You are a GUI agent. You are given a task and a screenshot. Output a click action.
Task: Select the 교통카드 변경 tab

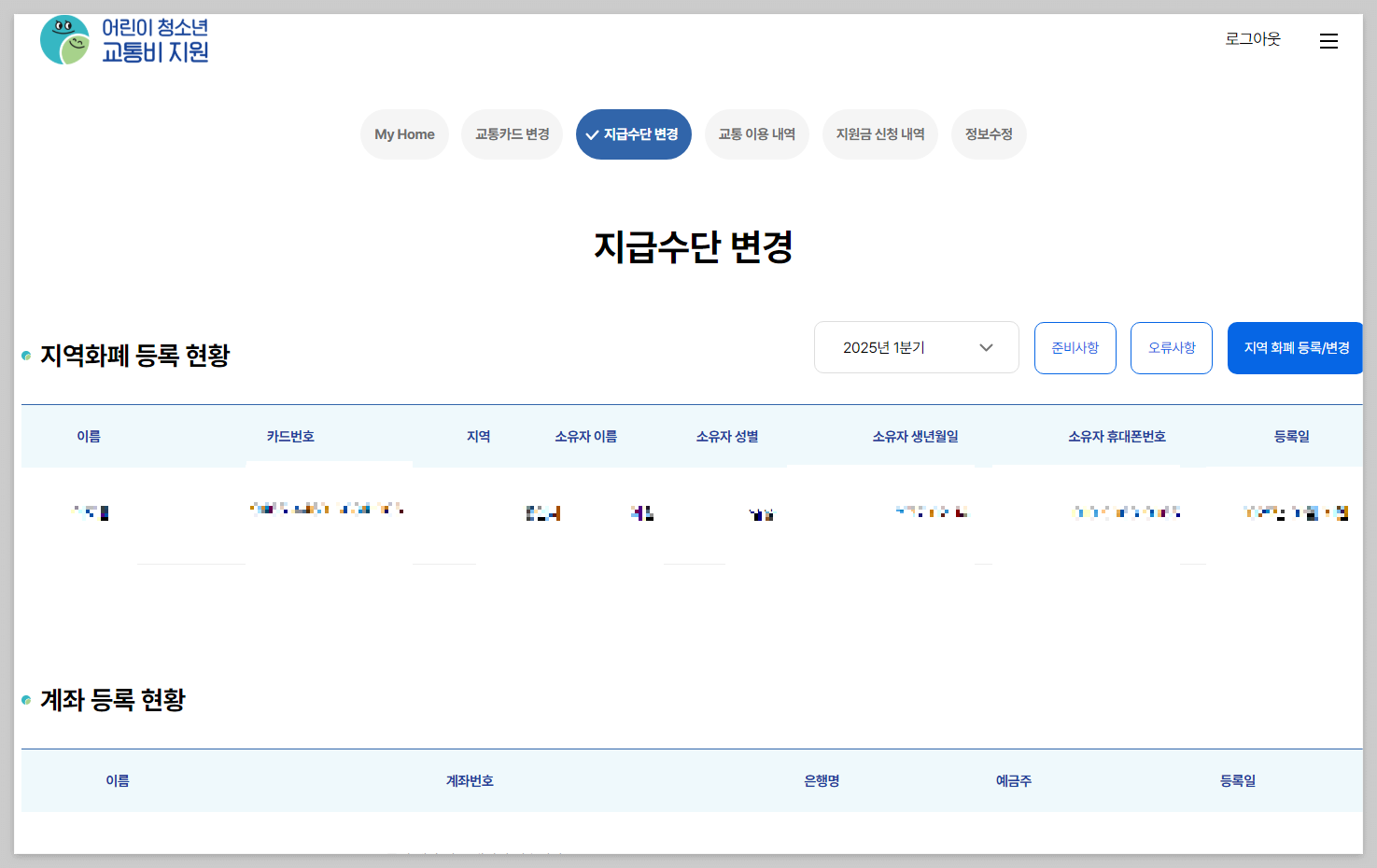click(512, 134)
